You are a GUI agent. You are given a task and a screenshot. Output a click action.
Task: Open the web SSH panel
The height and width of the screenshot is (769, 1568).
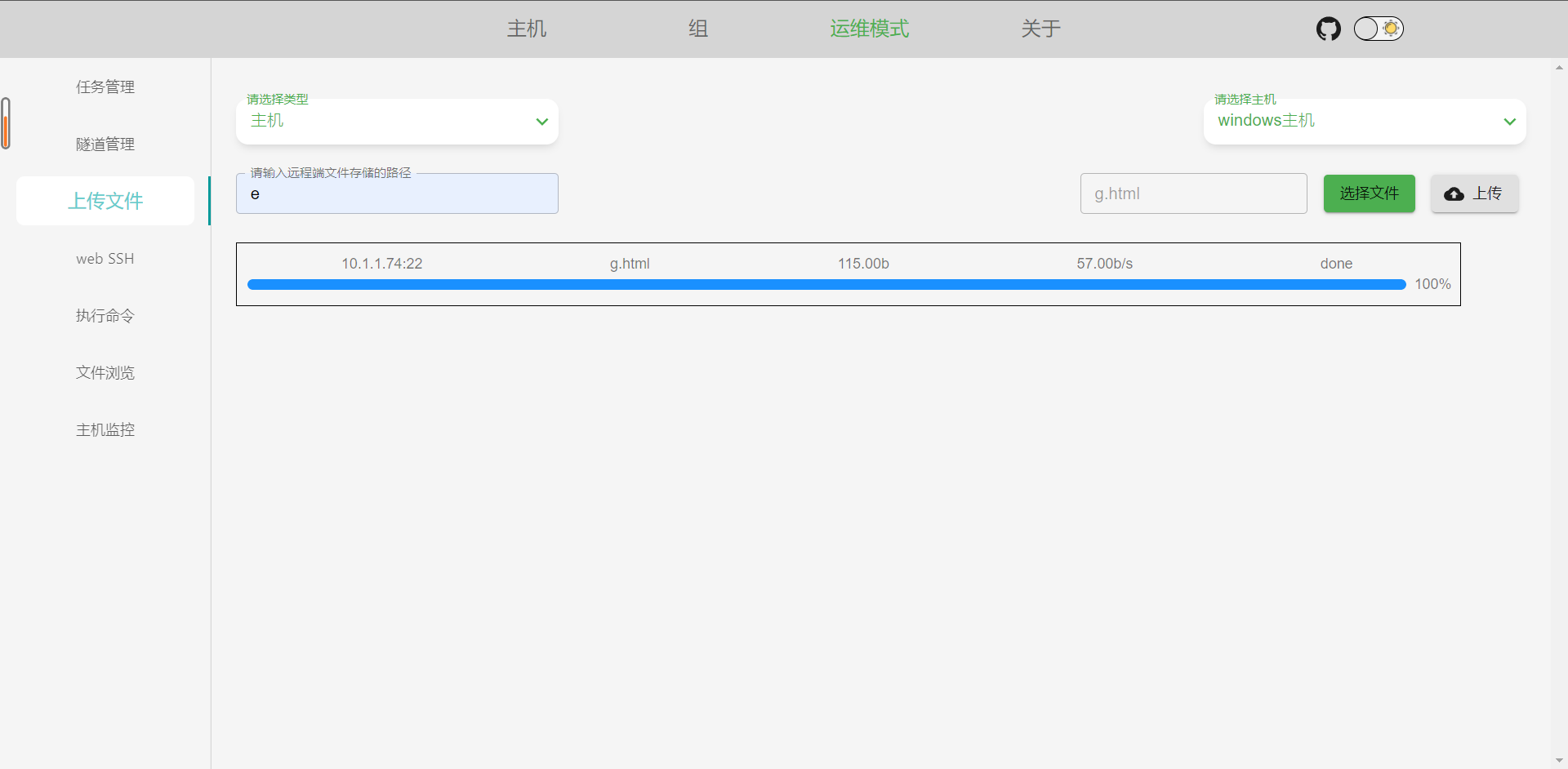pyautogui.click(x=105, y=258)
